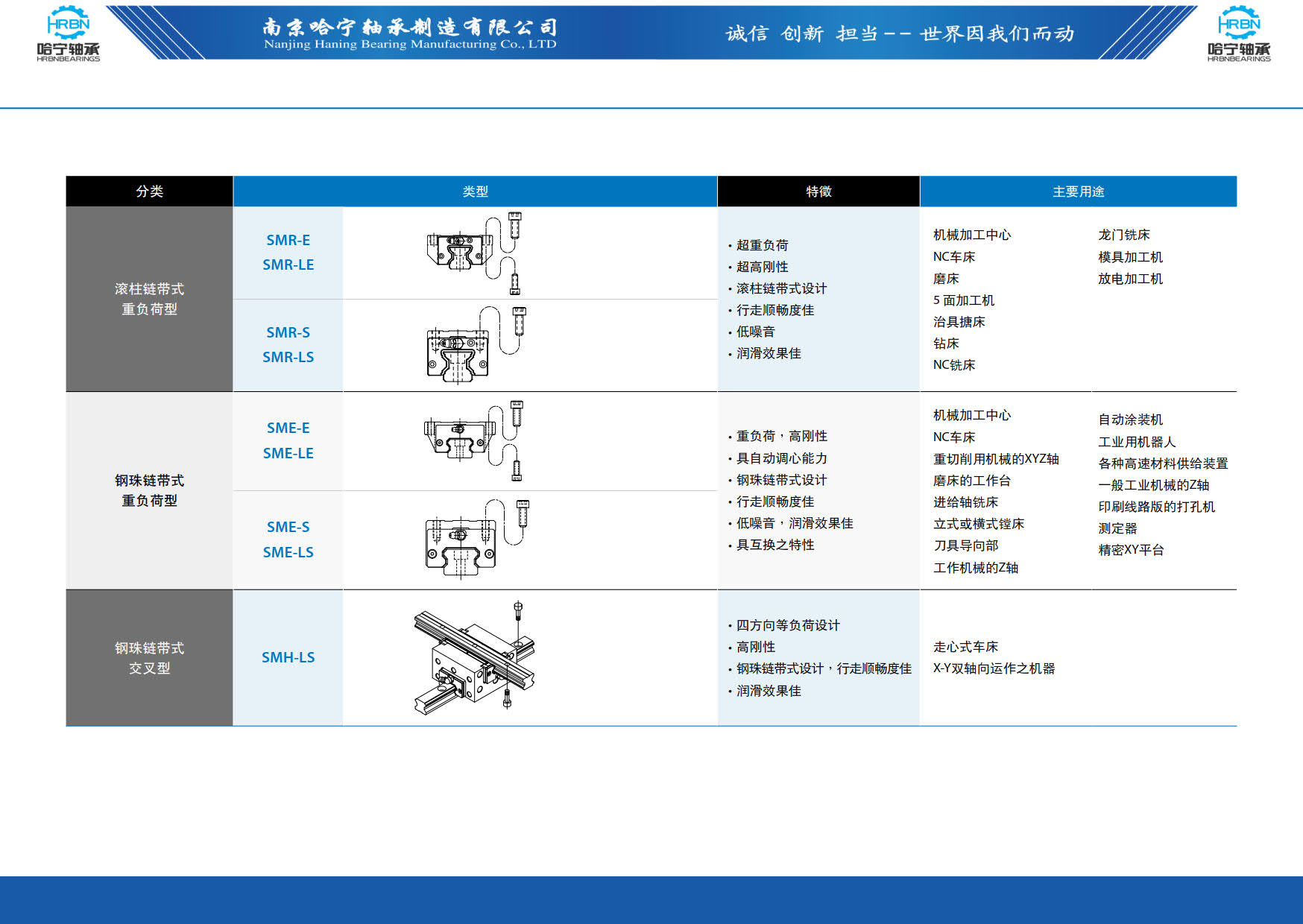Click the 治具搪床 application text
Screen dimensions: 1303x924
point(959,322)
